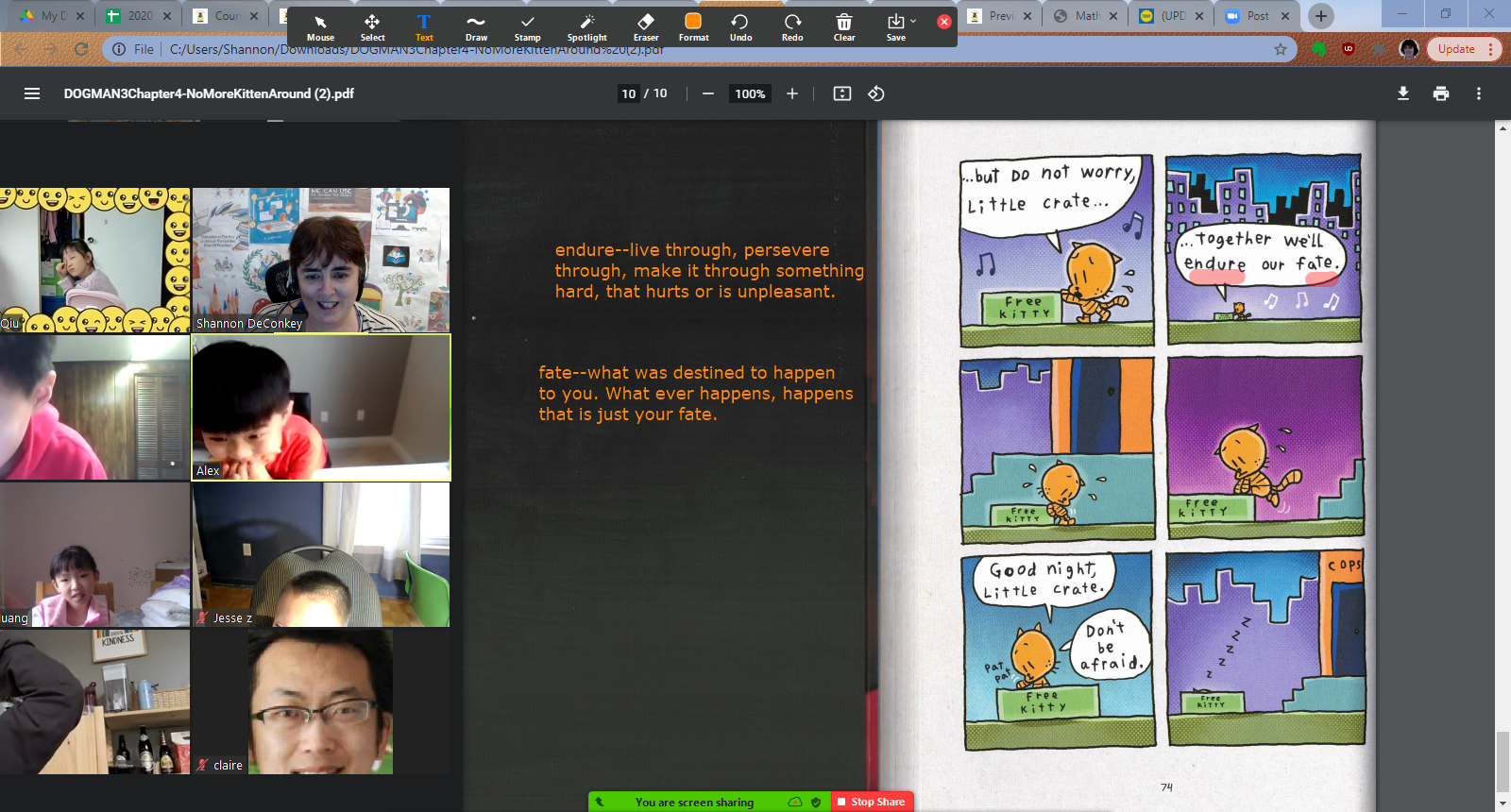Rotate the PDF counterclockwise
Viewport: 1511px width, 812px height.
[x=876, y=93]
